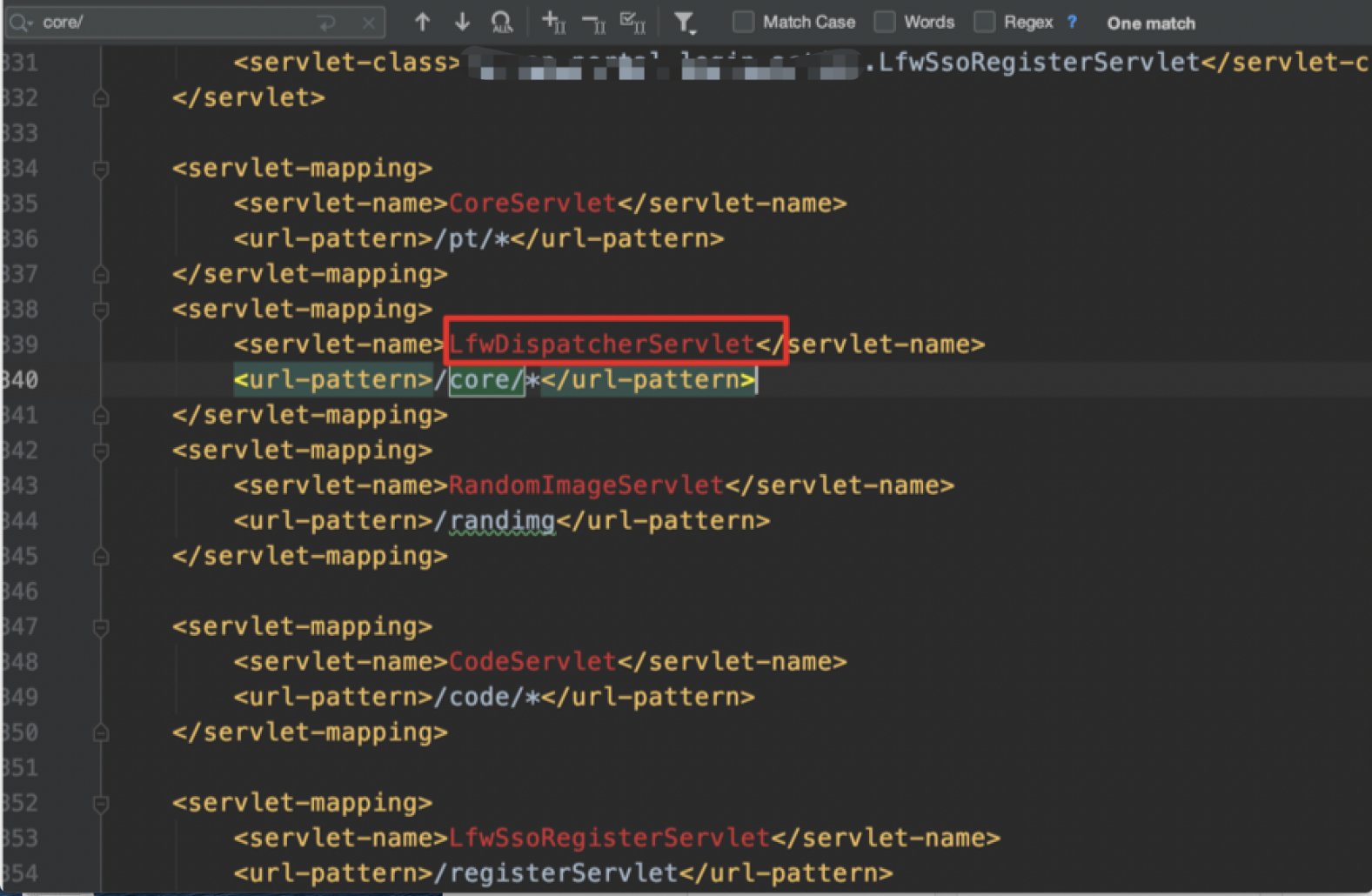The width and height of the screenshot is (1372, 896).
Task: Click into the search field containing core/
Action: click(174, 23)
